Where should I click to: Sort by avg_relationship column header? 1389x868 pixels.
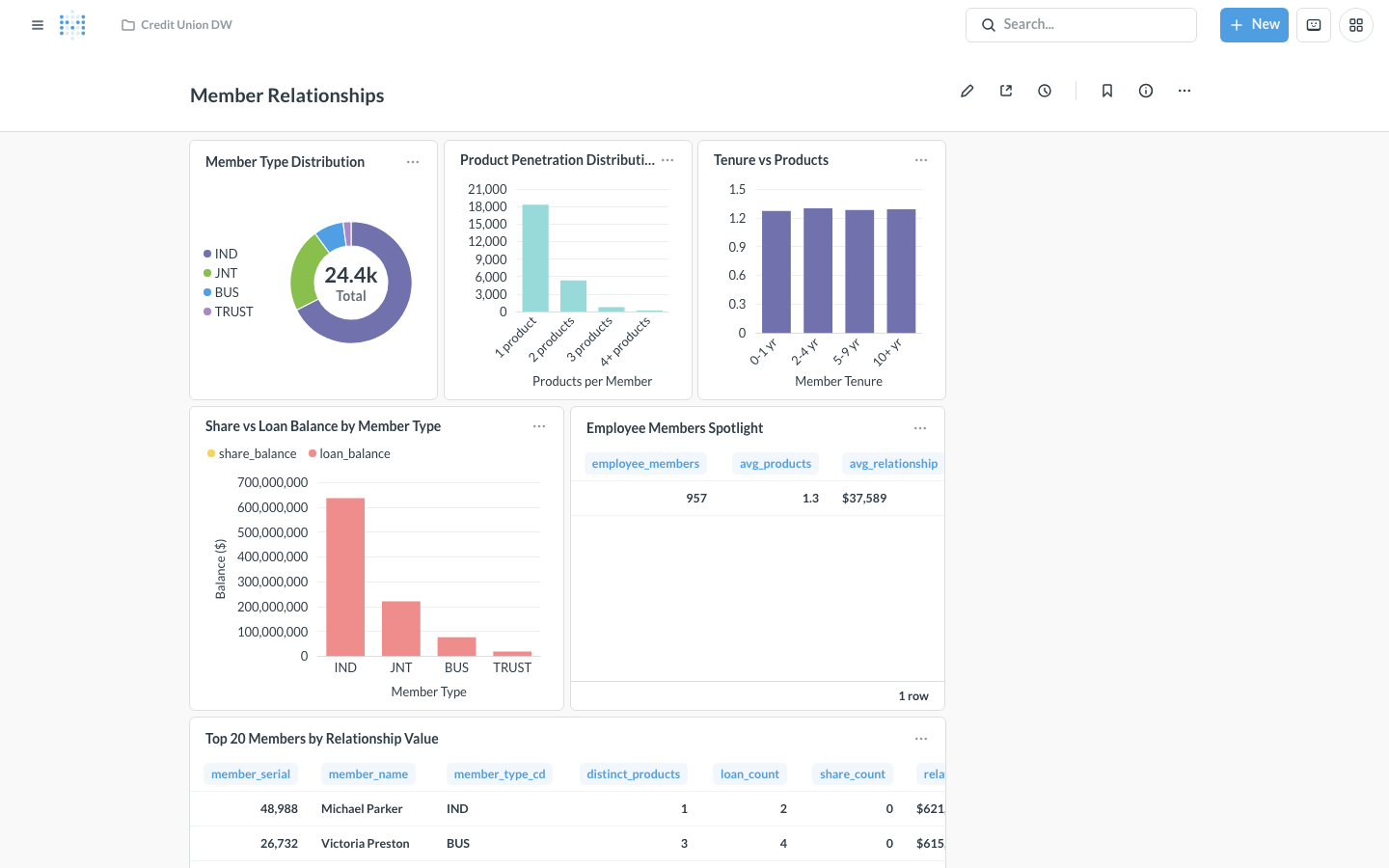click(893, 464)
